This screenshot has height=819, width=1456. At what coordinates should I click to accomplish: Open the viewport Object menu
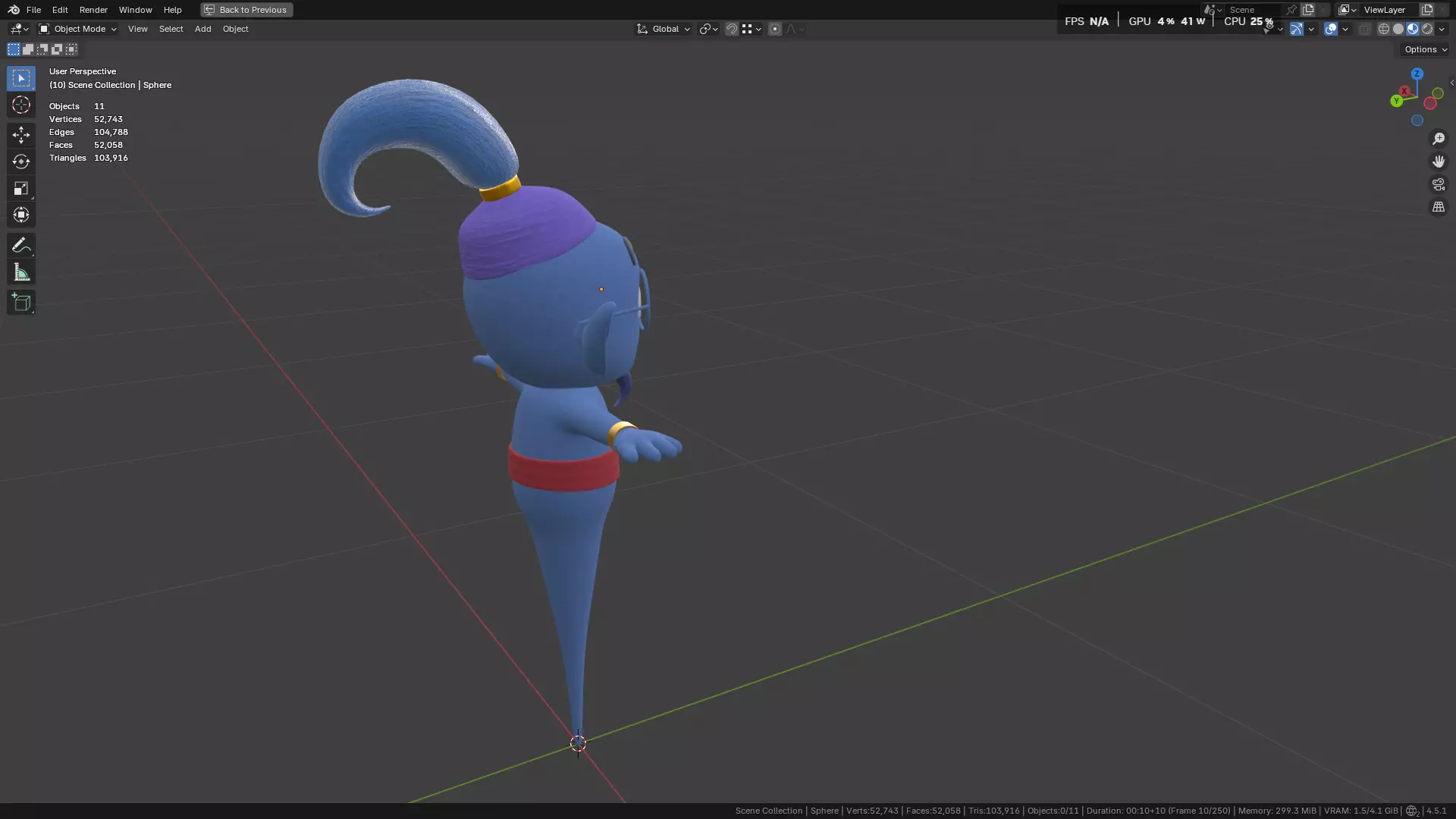tap(235, 29)
